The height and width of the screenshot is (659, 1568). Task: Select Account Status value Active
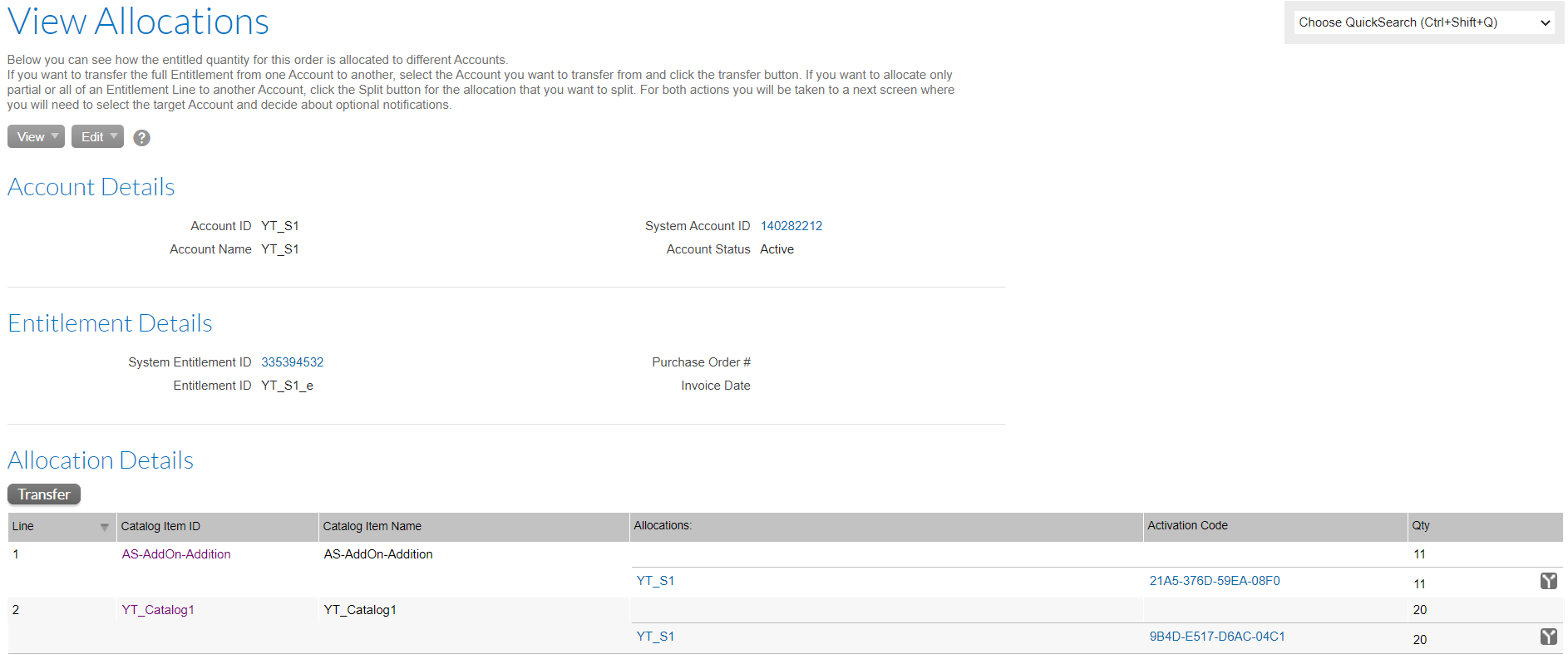pyautogui.click(x=777, y=249)
